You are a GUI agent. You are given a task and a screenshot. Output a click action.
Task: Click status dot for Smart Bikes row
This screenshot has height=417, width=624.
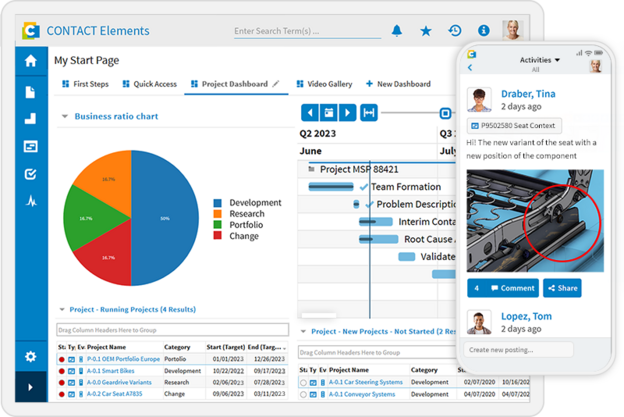tap(61, 371)
